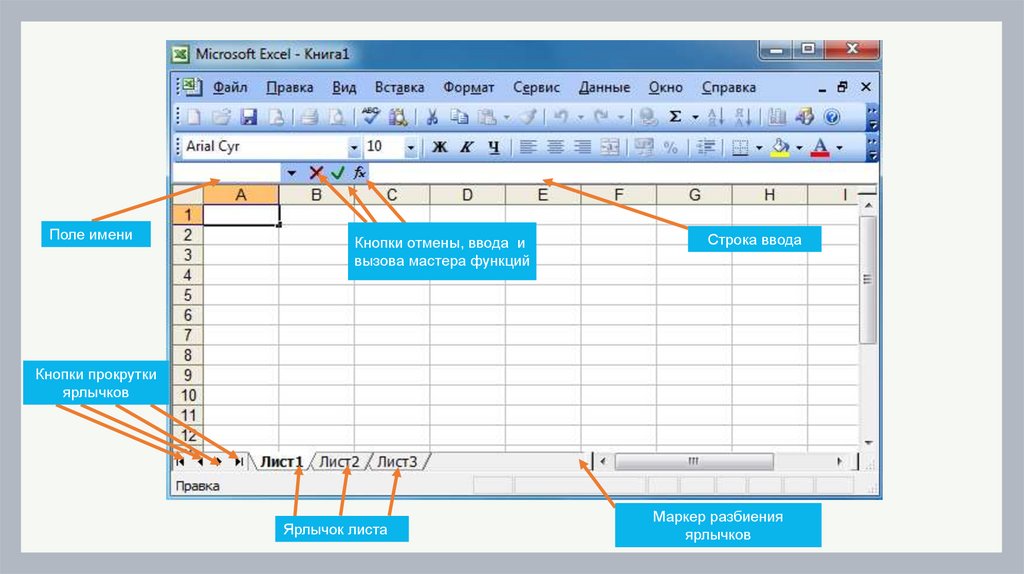Launch the Chart Wizard icon
The image size is (1024, 574).
[x=777, y=117]
